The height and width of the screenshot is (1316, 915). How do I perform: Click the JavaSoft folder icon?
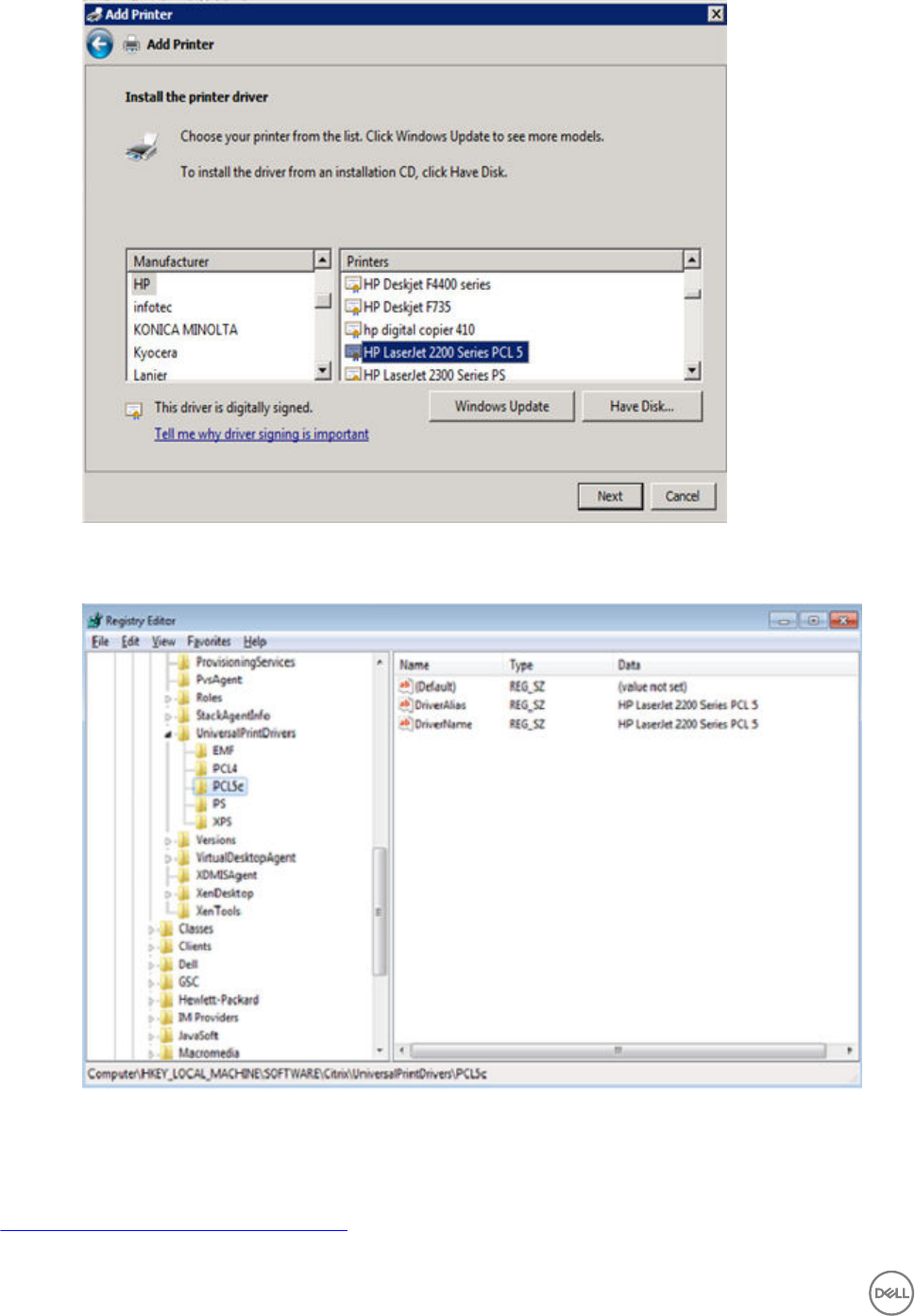click(x=168, y=1036)
